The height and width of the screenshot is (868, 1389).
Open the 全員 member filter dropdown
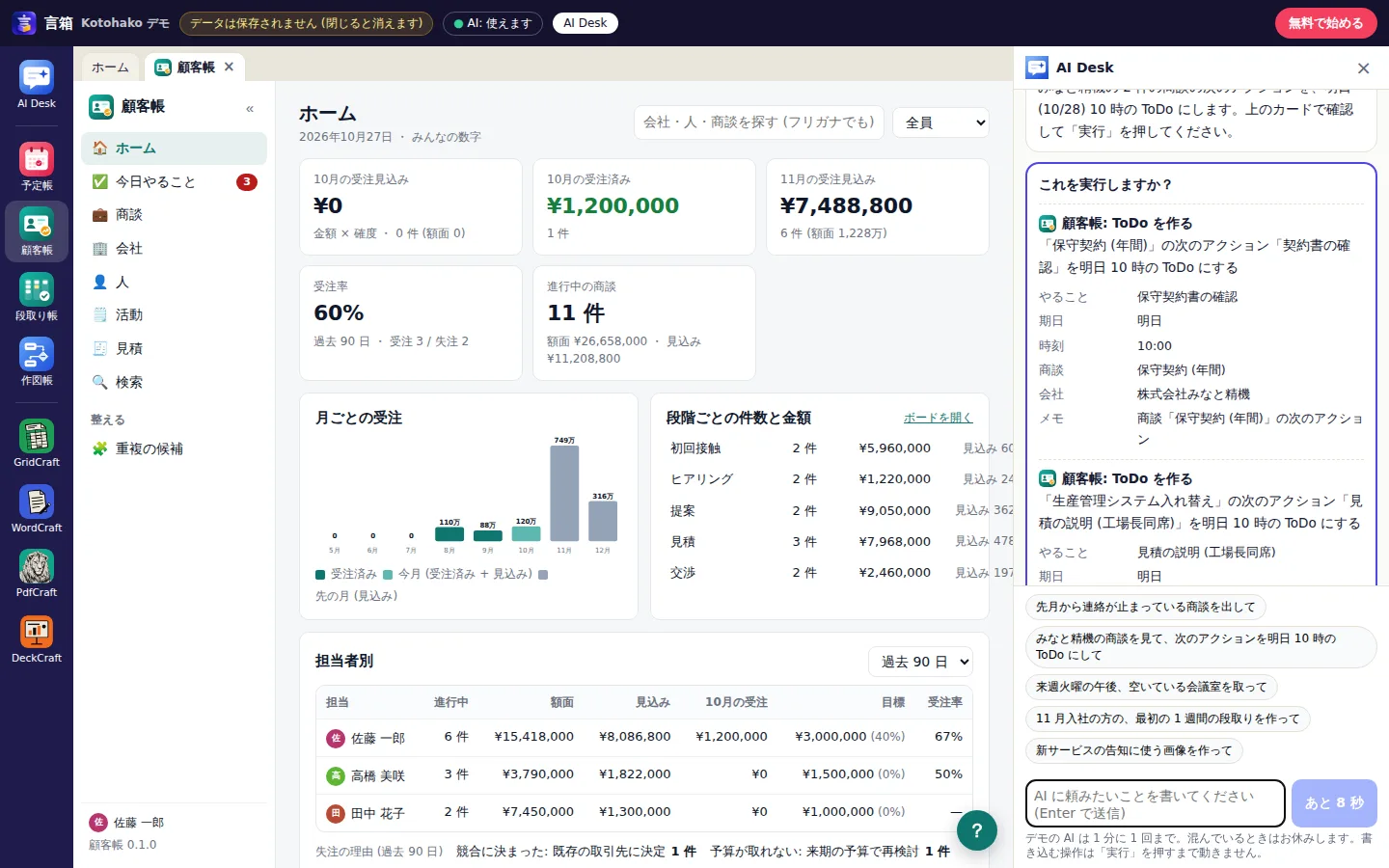tap(941, 122)
